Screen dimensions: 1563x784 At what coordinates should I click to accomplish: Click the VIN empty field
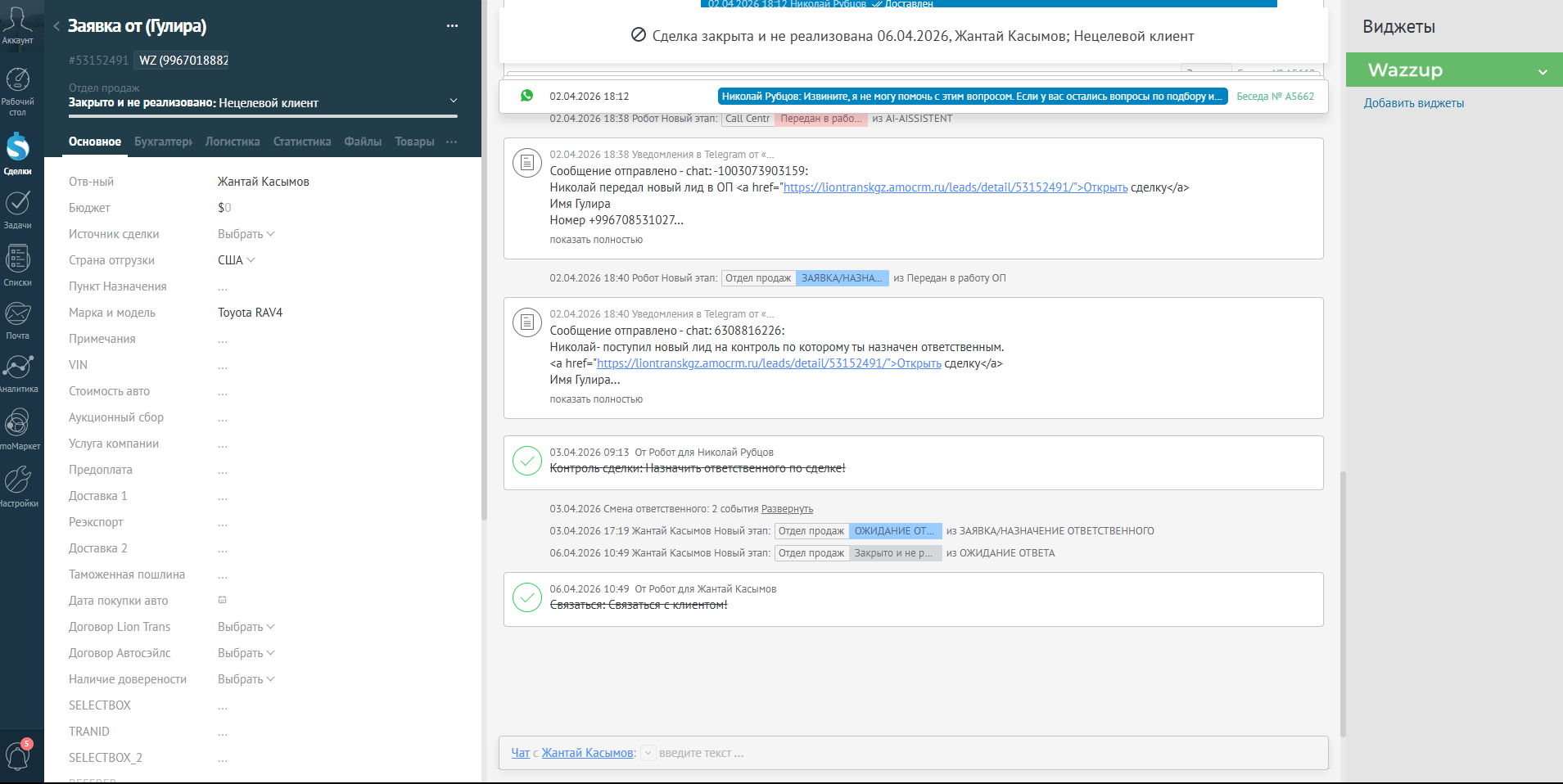pos(222,366)
